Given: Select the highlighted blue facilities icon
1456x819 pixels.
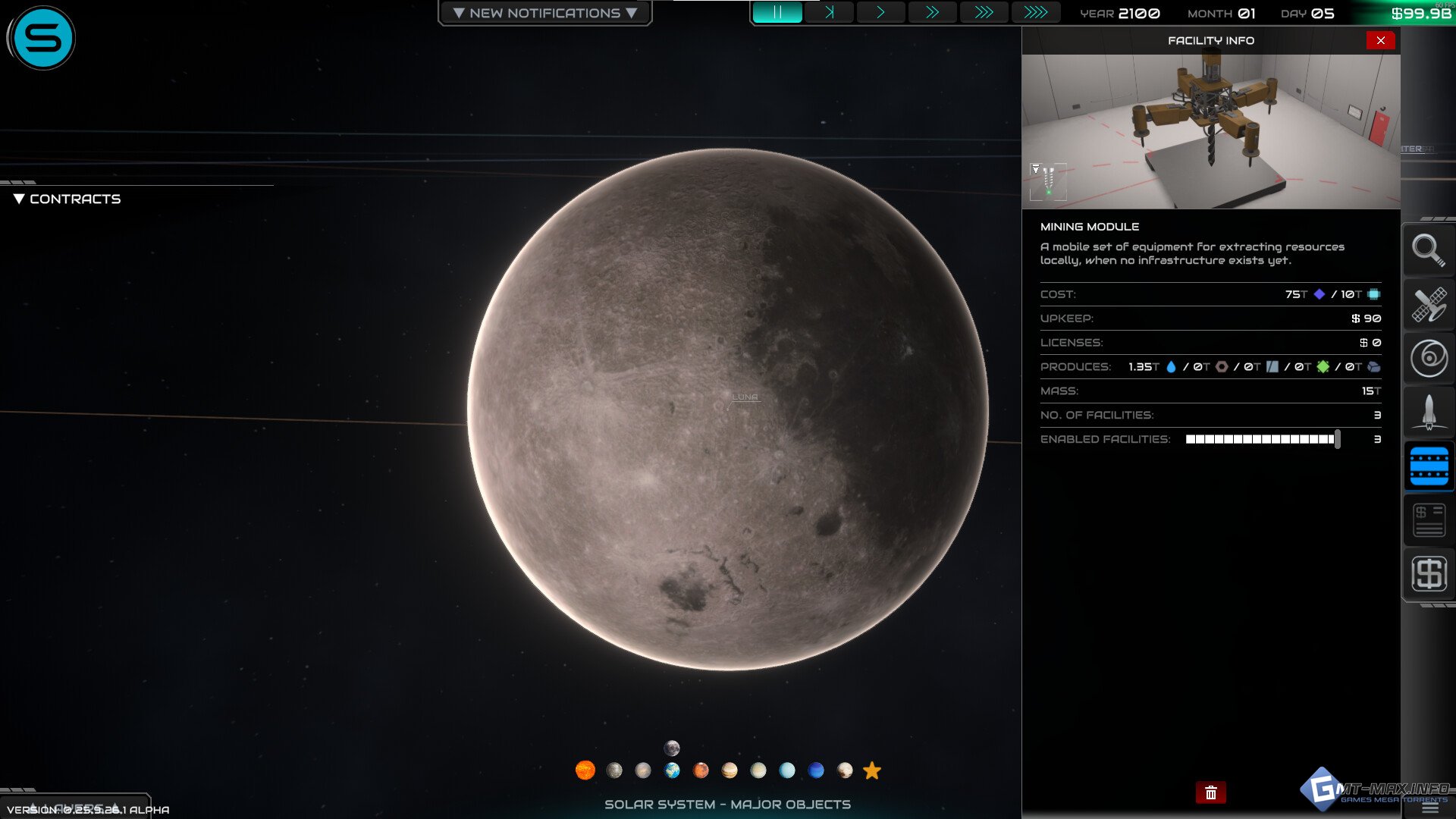Looking at the screenshot, I should [1428, 466].
